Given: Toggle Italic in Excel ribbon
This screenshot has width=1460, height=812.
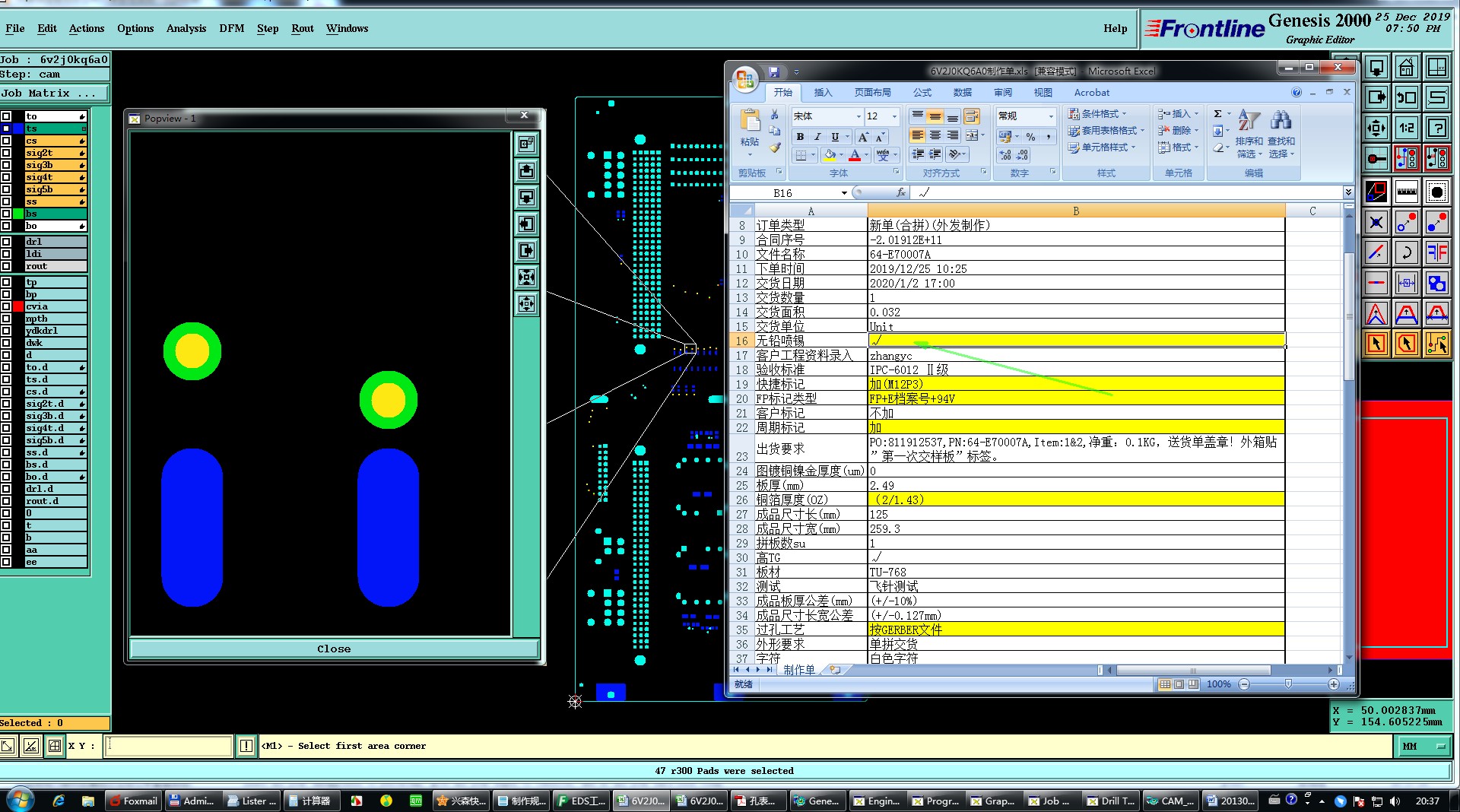Looking at the screenshot, I should point(817,137).
